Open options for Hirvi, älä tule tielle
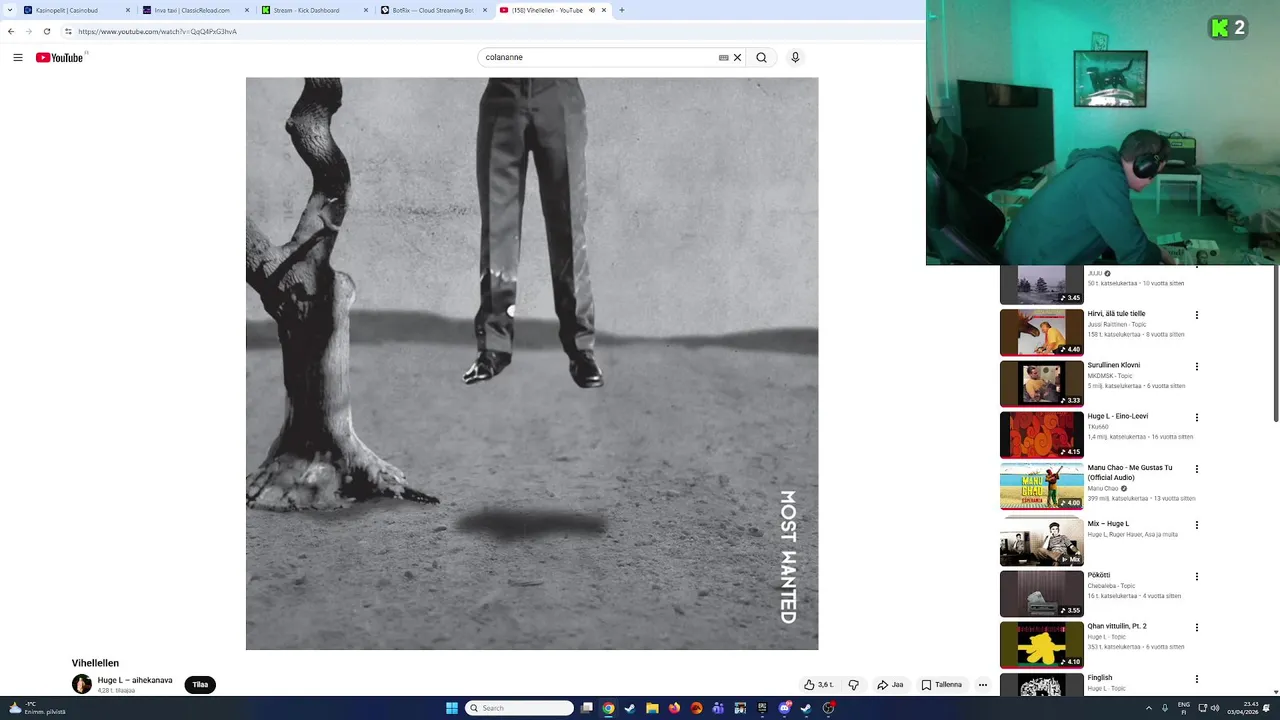The height and width of the screenshot is (720, 1280). tap(1196, 315)
